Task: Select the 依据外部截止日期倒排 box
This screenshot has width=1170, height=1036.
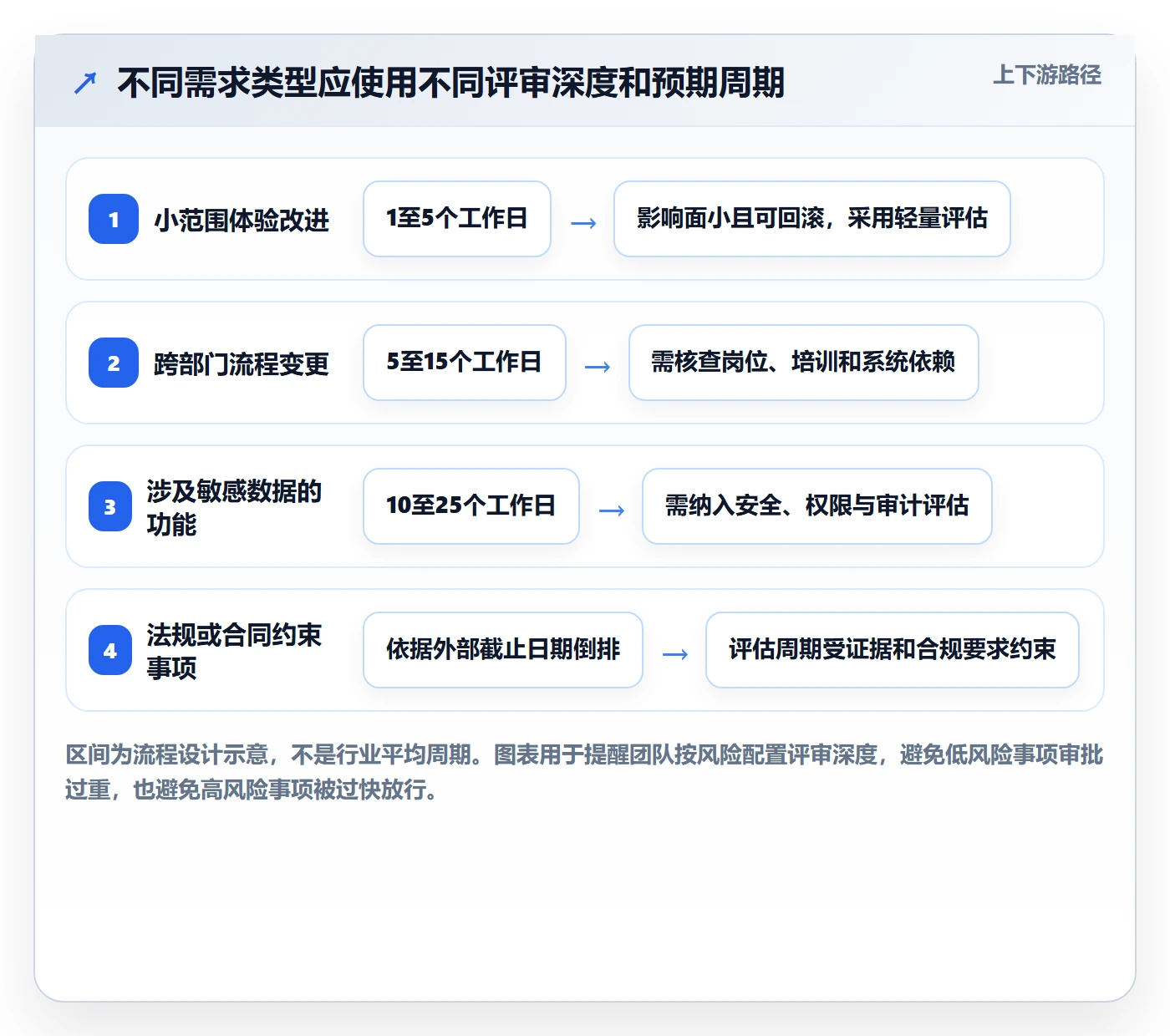Action: click(x=503, y=650)
